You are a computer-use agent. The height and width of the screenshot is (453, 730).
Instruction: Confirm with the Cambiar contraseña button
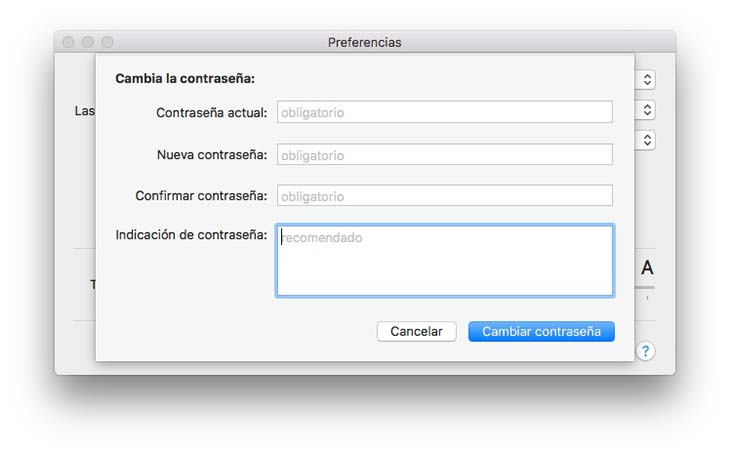[541, 331]
